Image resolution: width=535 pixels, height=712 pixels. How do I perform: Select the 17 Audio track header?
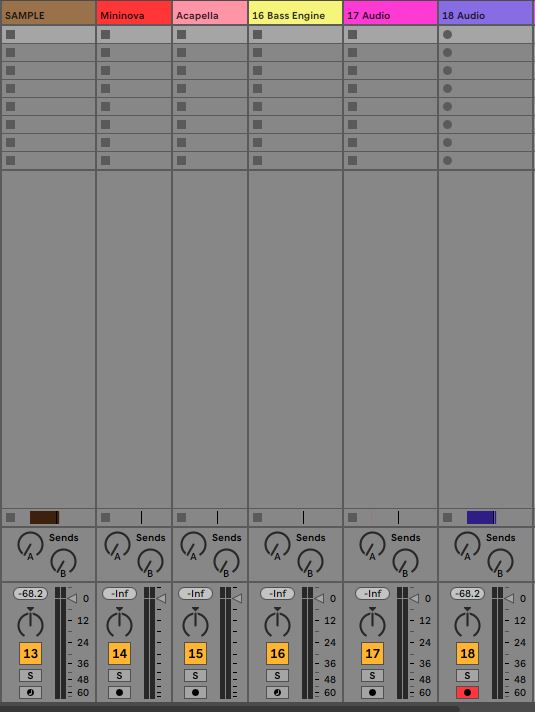coord(391,15)
